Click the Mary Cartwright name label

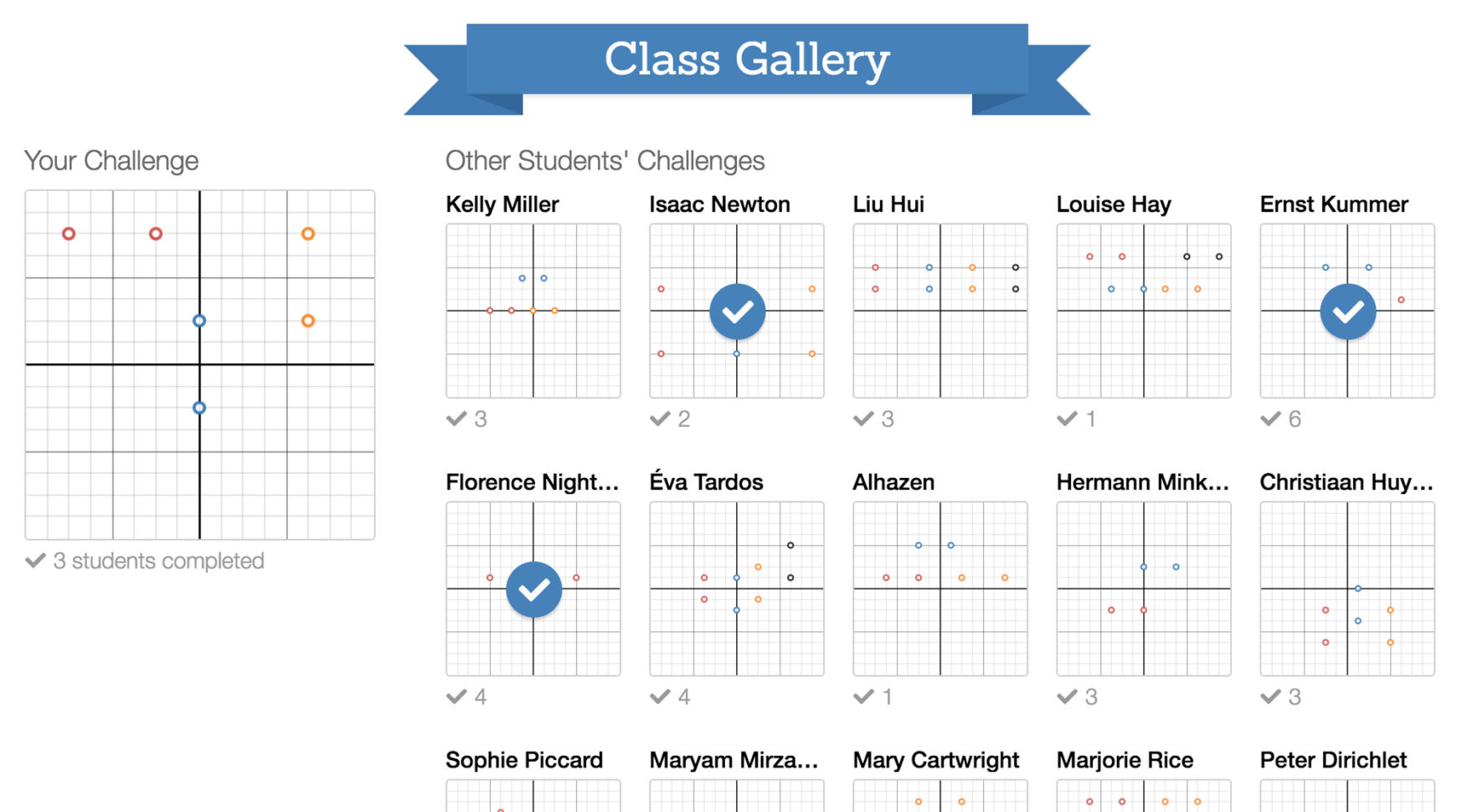(x=935, y=760)
